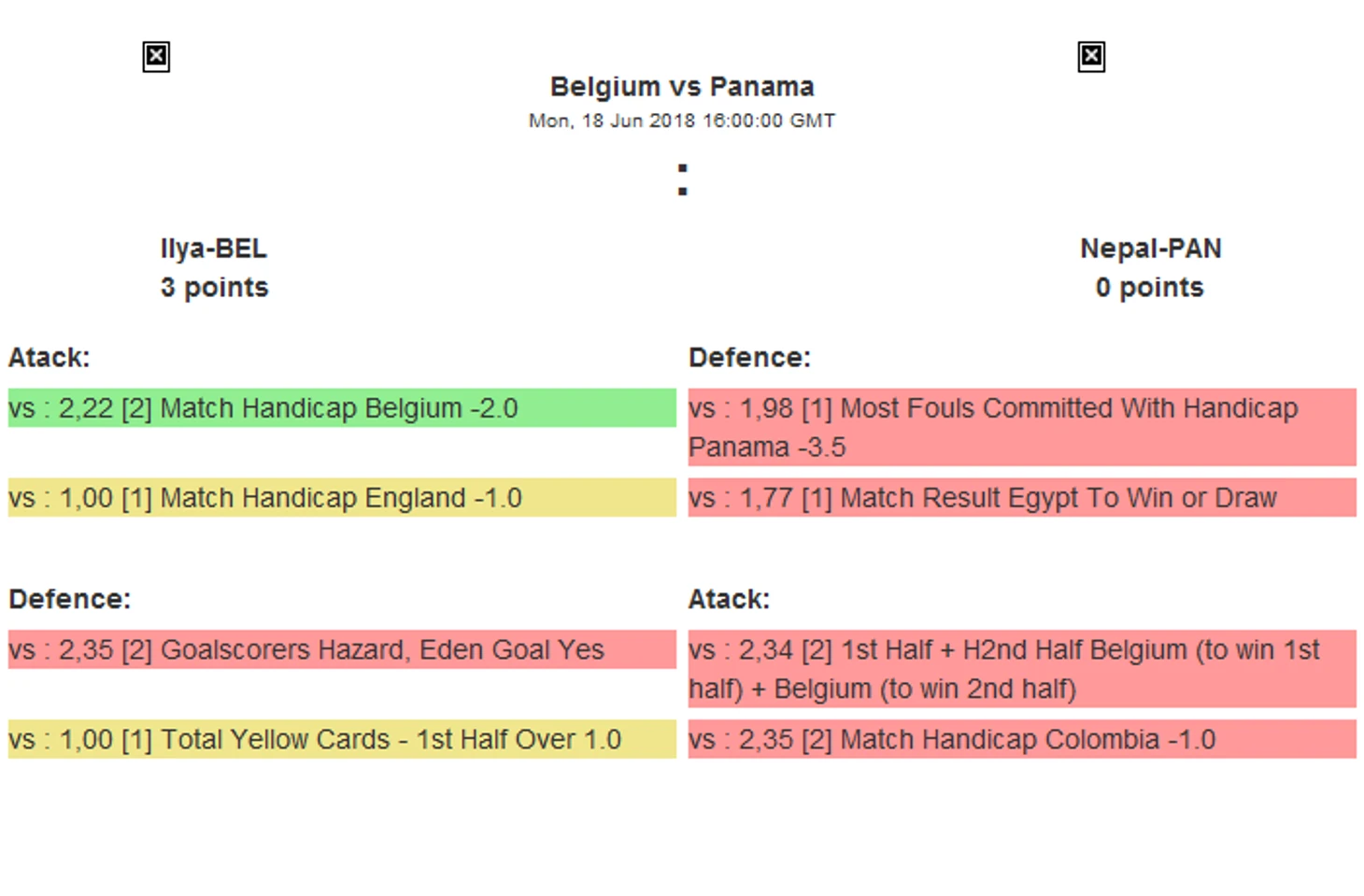Click the match date Mon, 18 Jun 2018
Image resolution: width=1364 pixels, height=896 pixels.
tap(682, 121)
